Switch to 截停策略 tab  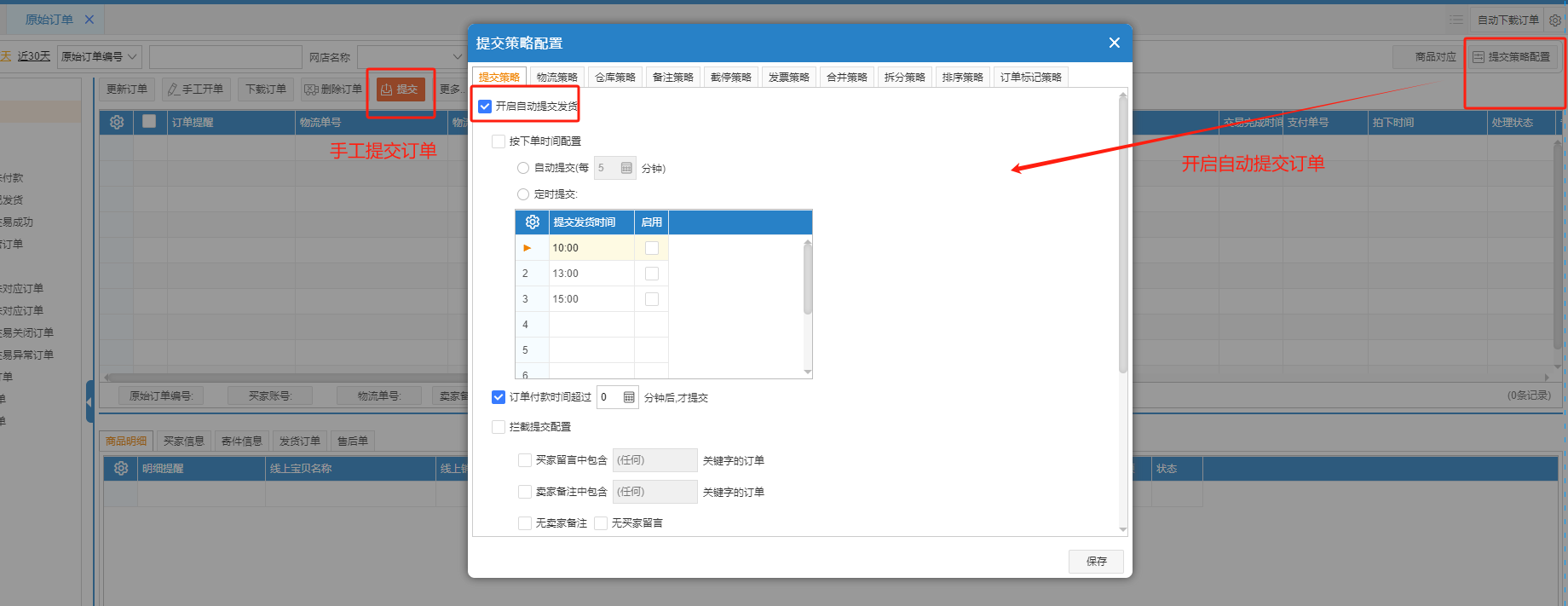[731, 78]
